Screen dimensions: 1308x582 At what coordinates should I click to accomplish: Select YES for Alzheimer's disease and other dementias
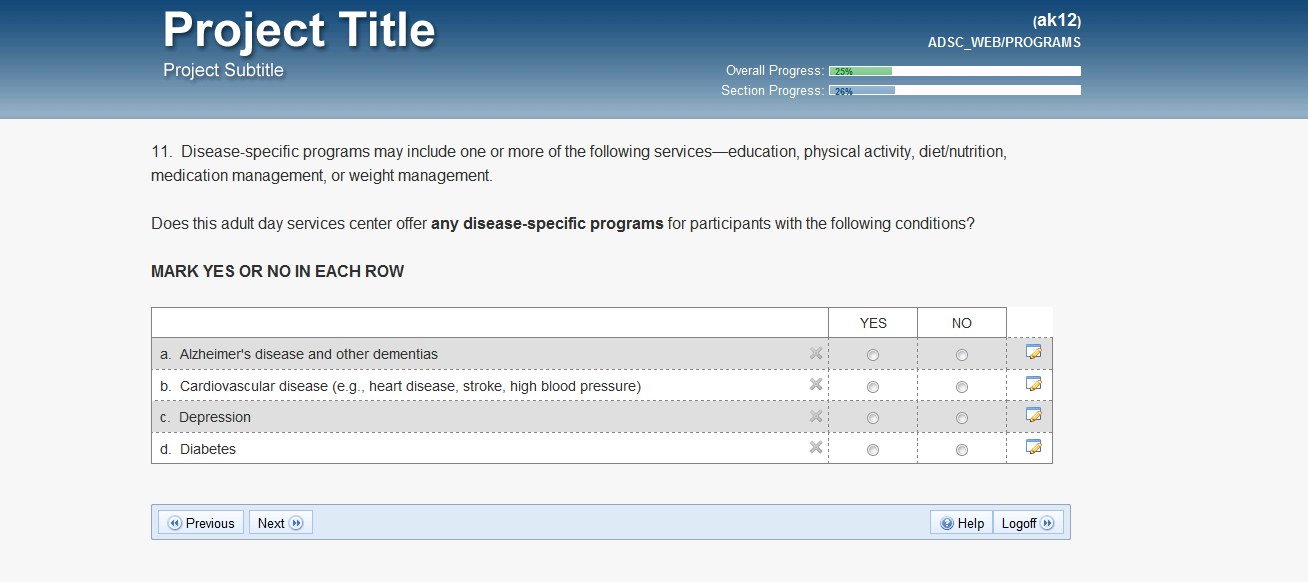pyautogui.click(x=873, y=355)
